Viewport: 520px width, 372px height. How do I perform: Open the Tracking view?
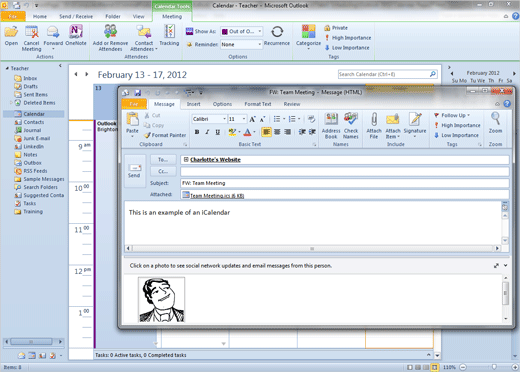pyautogui.click(x=169, y=35)
